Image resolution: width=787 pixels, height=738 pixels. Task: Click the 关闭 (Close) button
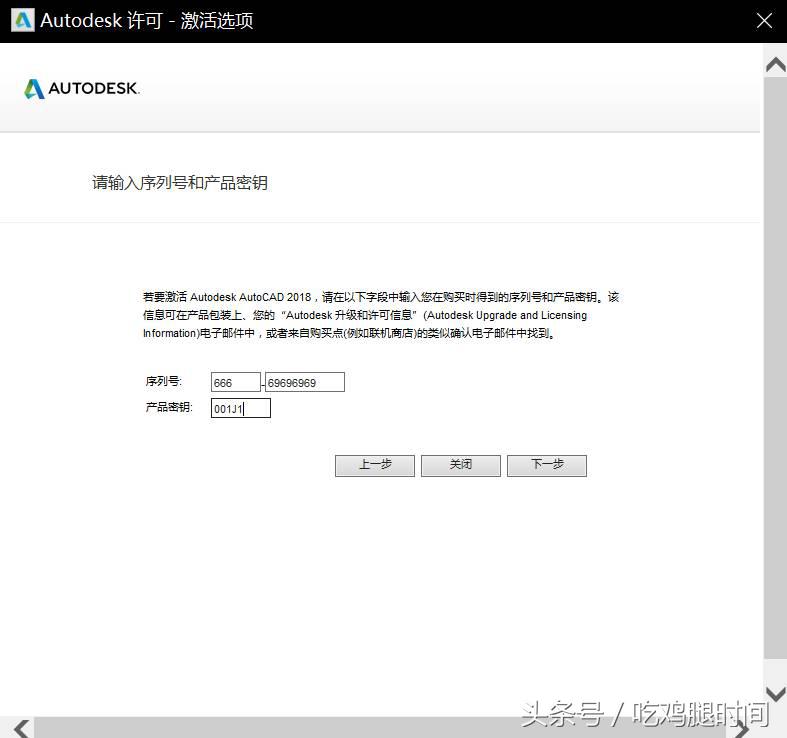(461, 465)
